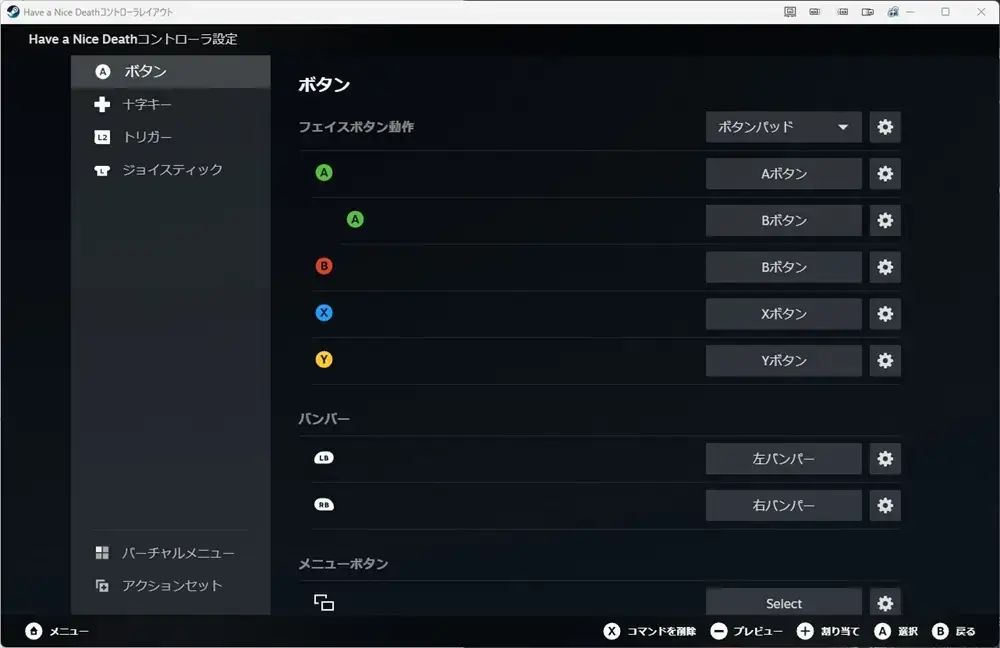This screenshot has height=648, width=1000.
Task: Click the メニューボタン section heading
Action: [343, 564]
